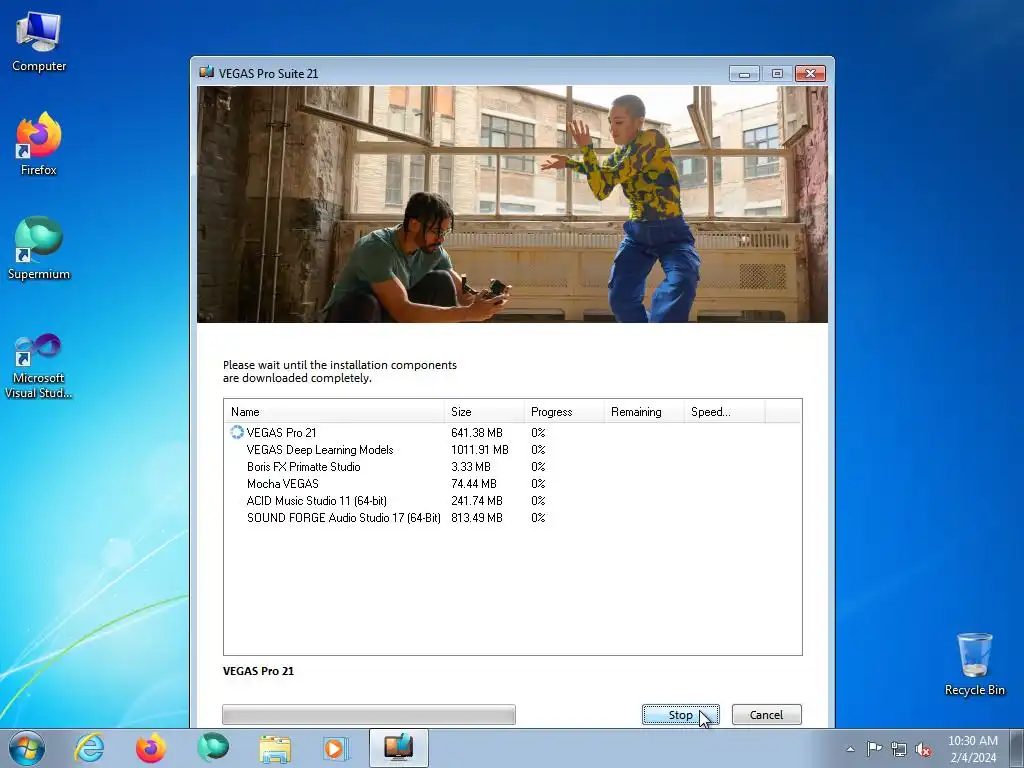Click the 1011.91 MB size value
Viewport: 1024px width, 768px height.
pos(479,449)
